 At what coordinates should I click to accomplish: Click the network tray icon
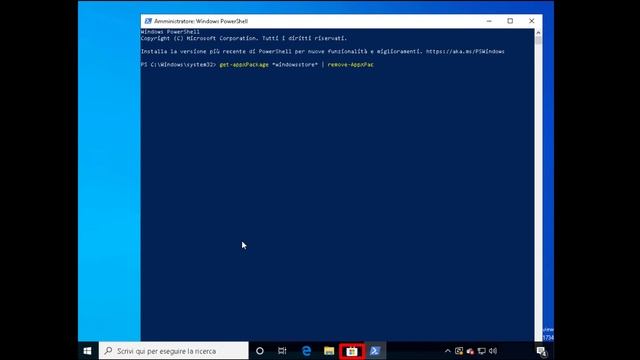tap(482, 351)
